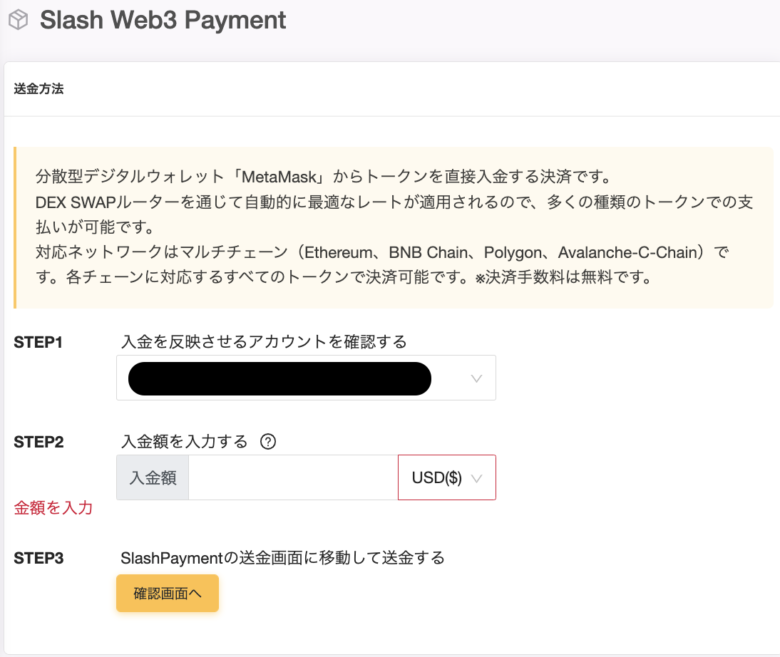This screenshot has width=780, height=657.
Task: Click the 確認画面へ button
Action: pos(167,593)
